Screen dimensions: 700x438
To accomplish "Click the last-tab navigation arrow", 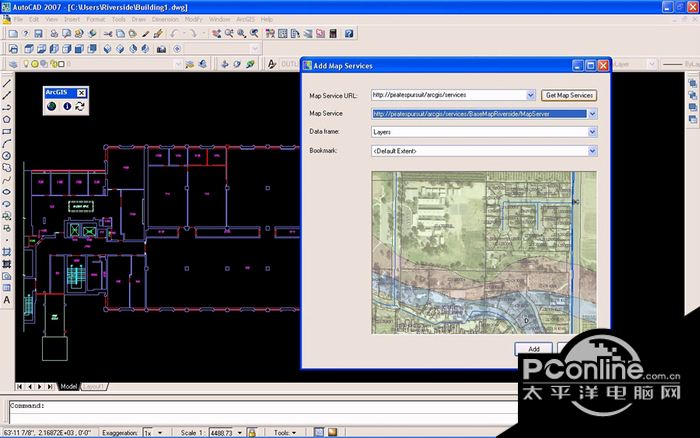I will coord(50,387).
